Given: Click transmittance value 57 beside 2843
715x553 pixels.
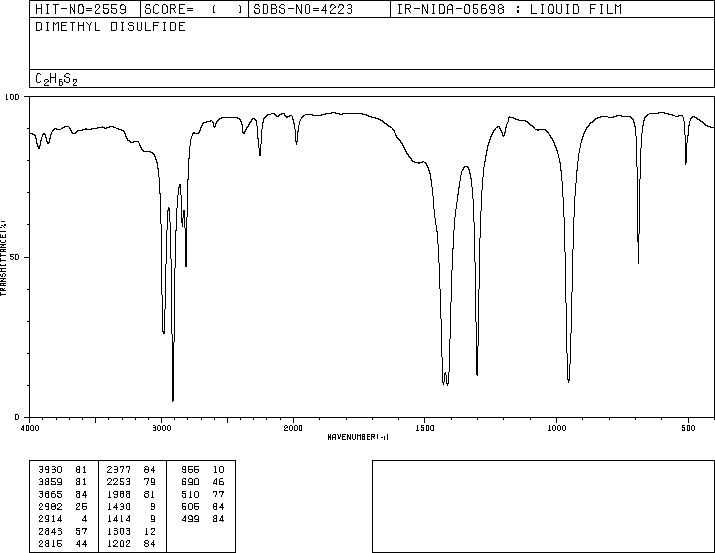Looking at the screenshot, I should (x=81, y=531).
